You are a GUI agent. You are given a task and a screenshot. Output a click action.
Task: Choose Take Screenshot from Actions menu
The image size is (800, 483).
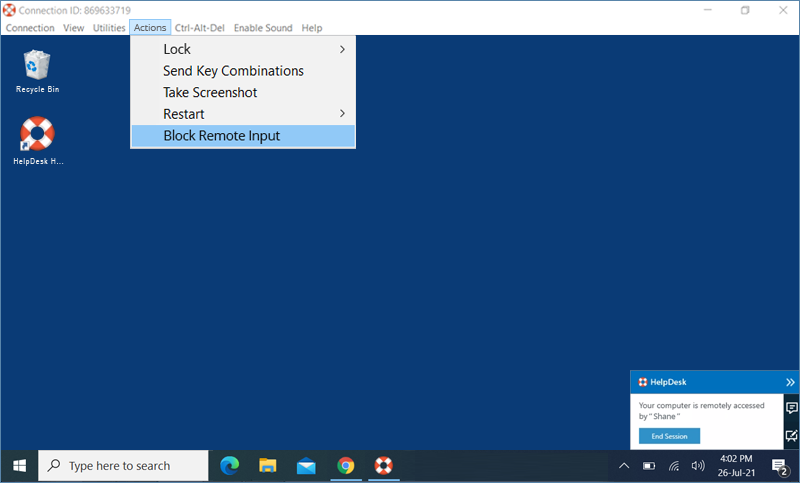(210, 92)
